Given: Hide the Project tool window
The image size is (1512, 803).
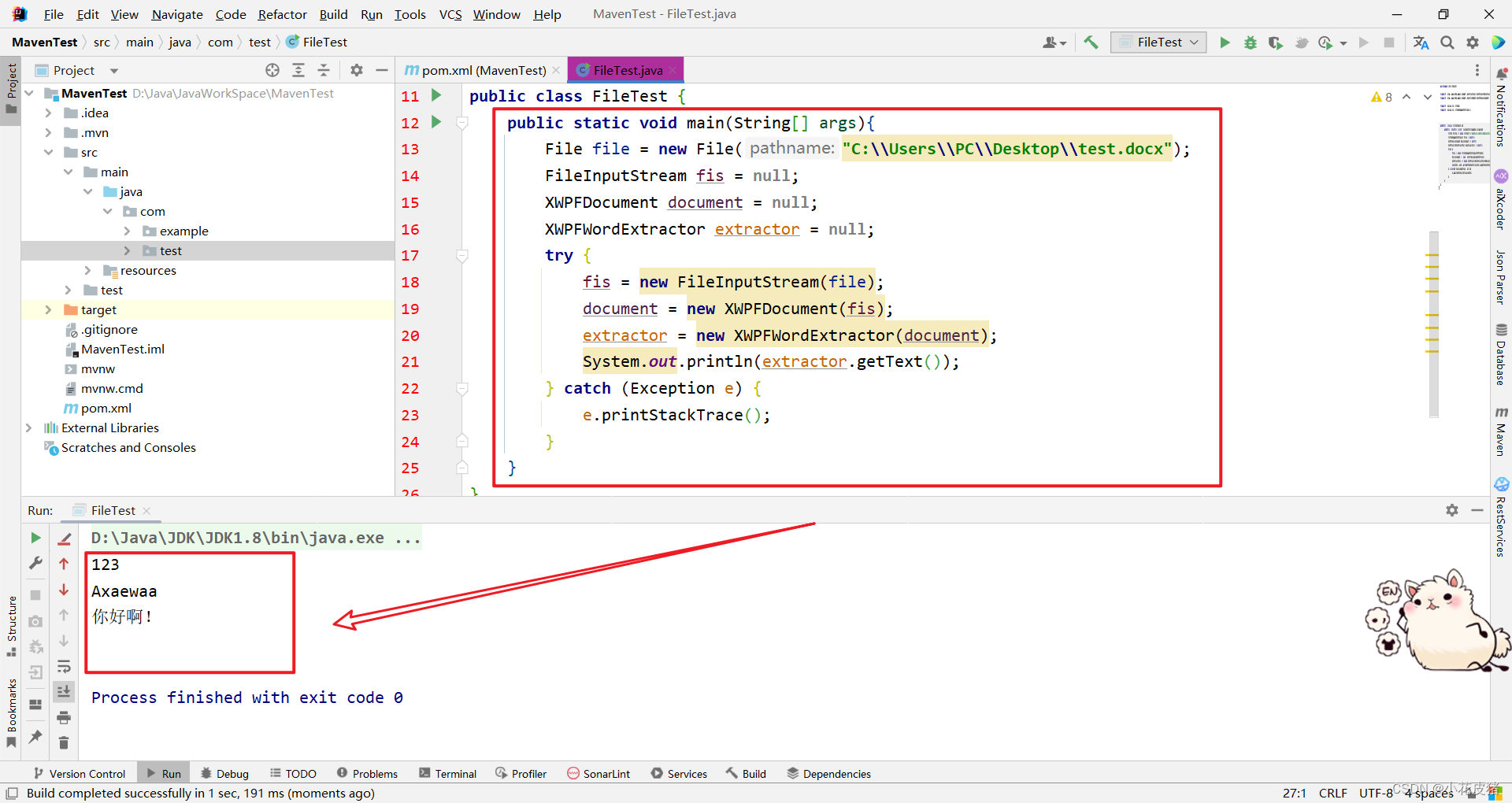Looking at the screenshot, I should tap(382, 70).
